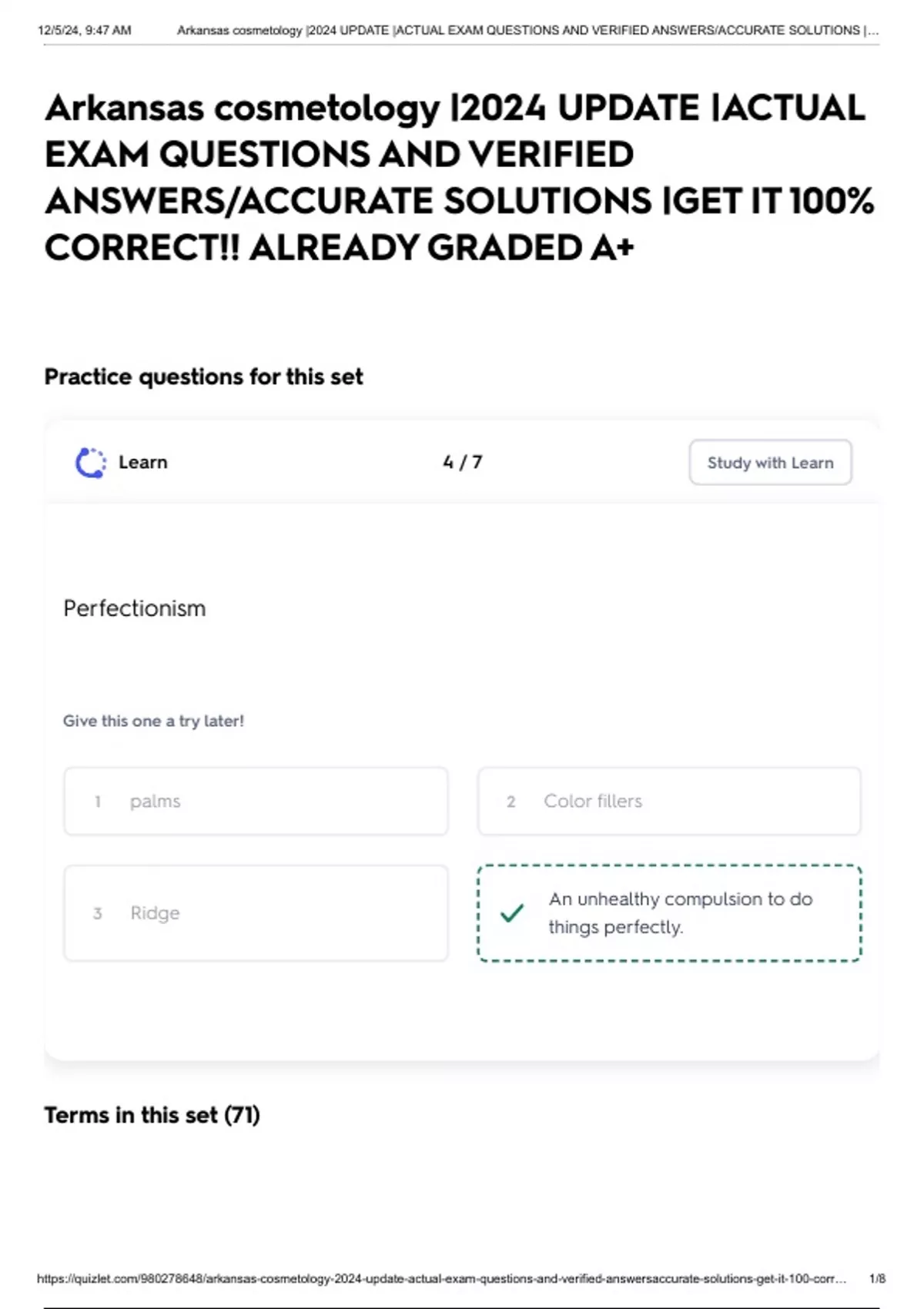Click the green checkmark icon
924x1309 pixels.
click(512, 913)
